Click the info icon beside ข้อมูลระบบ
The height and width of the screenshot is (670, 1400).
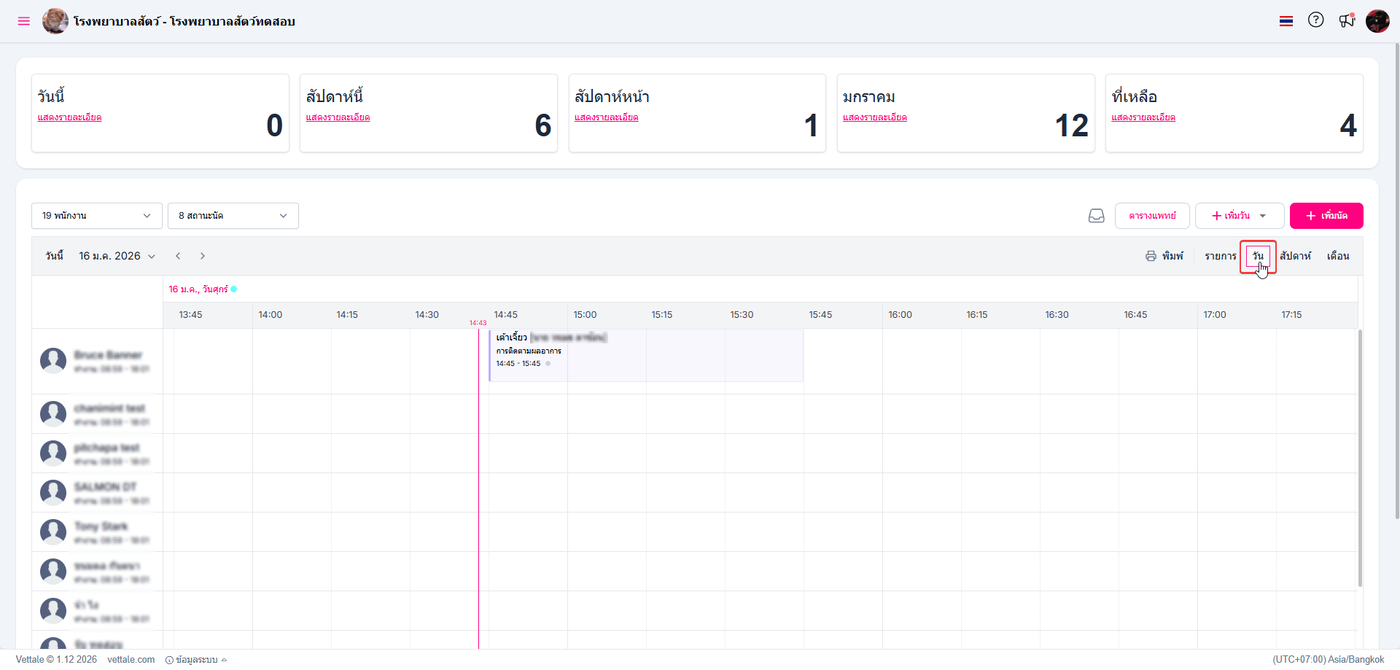tap(169, 660)
